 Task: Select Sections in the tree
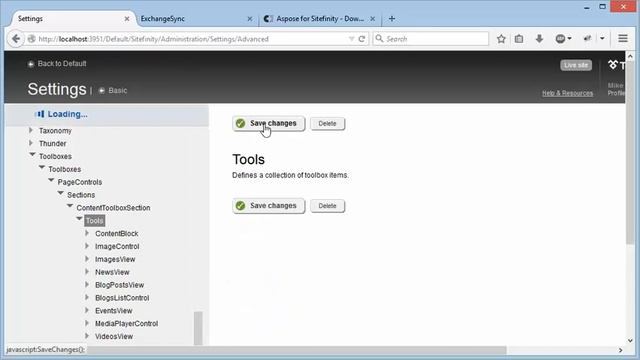81,195
